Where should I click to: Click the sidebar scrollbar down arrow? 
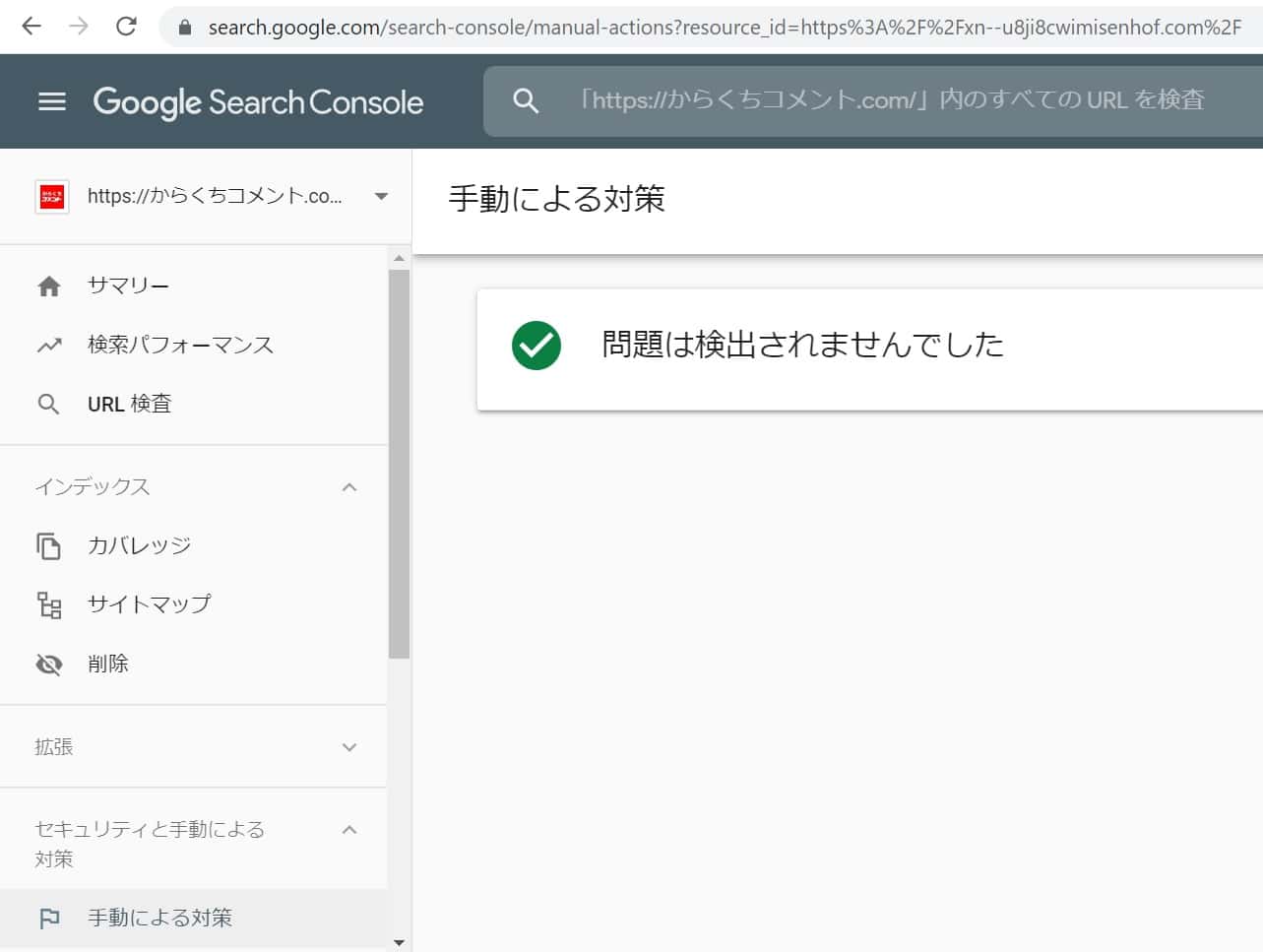[399, 942]
